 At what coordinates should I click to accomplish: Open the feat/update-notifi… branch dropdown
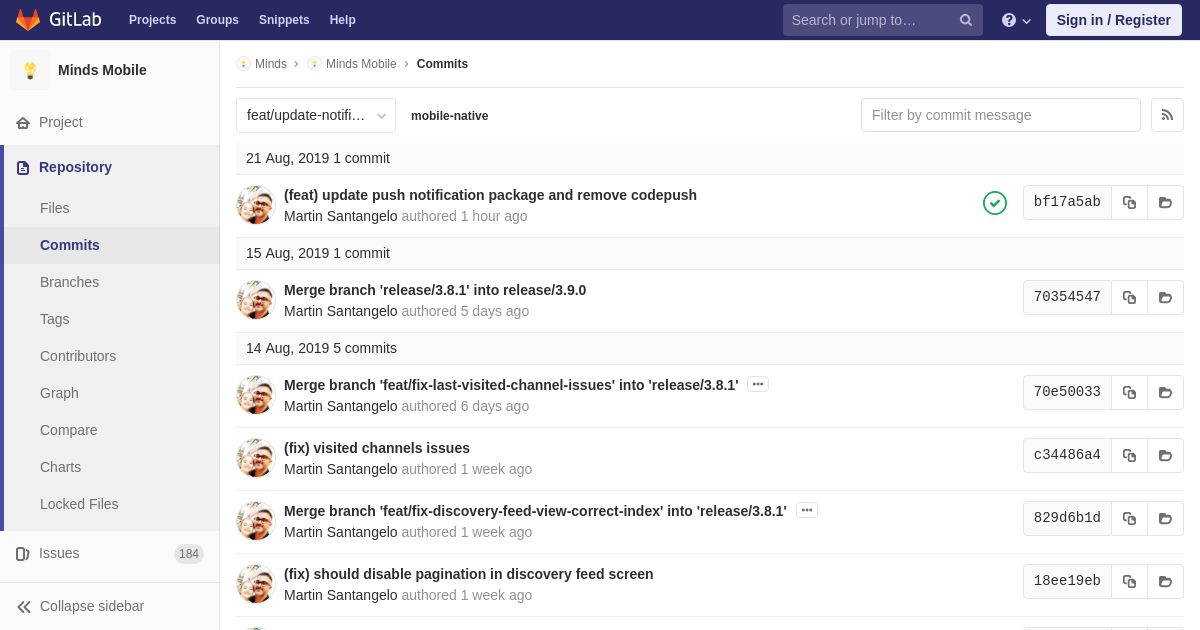(316, 115)
